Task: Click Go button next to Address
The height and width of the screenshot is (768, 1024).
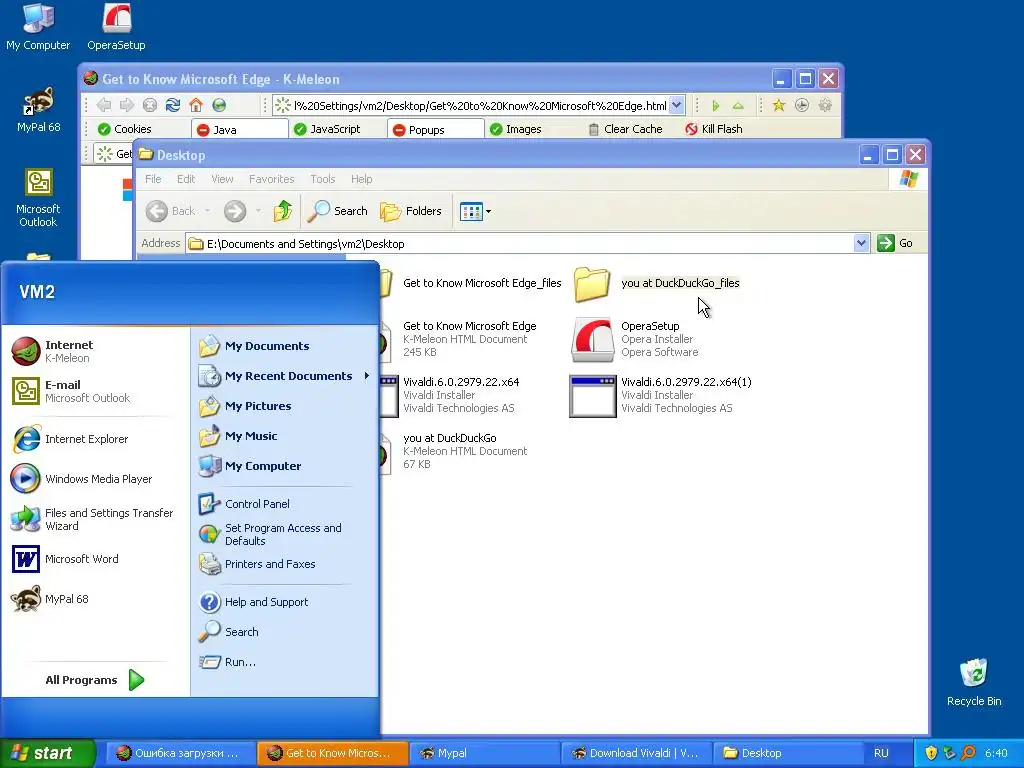Action: coord(895,244)
